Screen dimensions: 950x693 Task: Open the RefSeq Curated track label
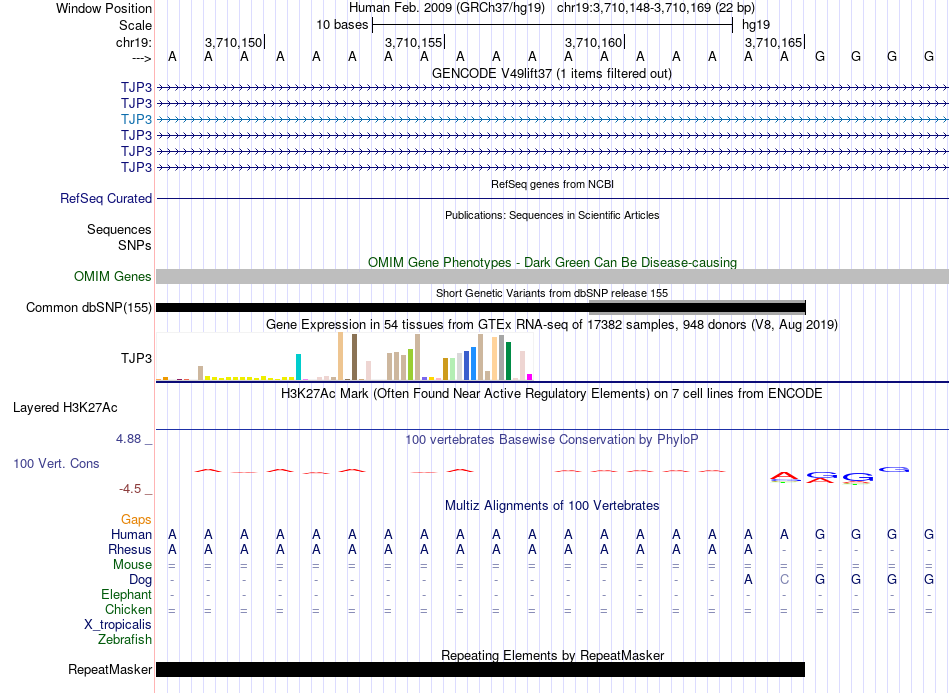[106, 199]
